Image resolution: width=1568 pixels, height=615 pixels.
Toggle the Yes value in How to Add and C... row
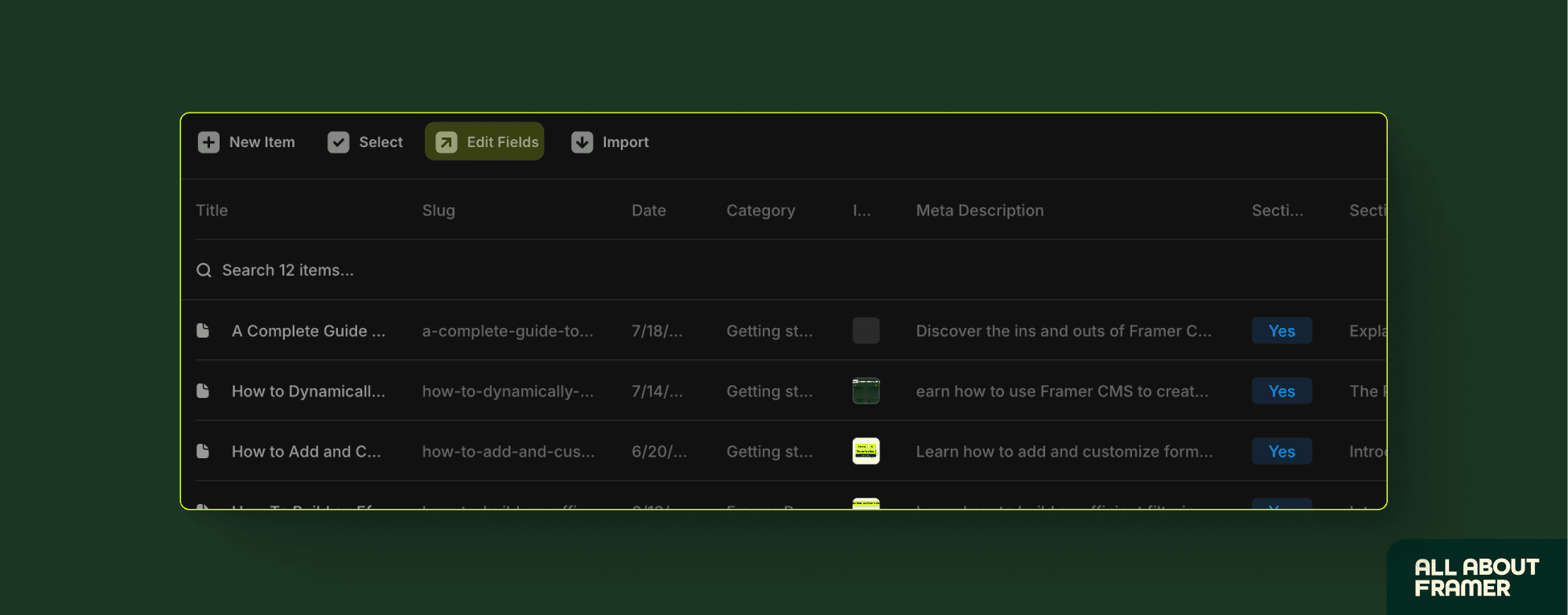click(1282, 451)
